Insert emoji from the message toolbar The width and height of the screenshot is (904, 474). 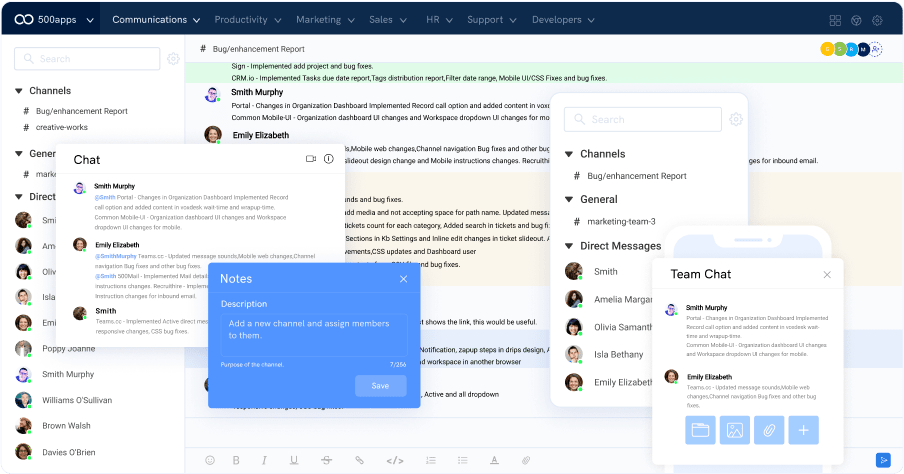tap(210, 460)
